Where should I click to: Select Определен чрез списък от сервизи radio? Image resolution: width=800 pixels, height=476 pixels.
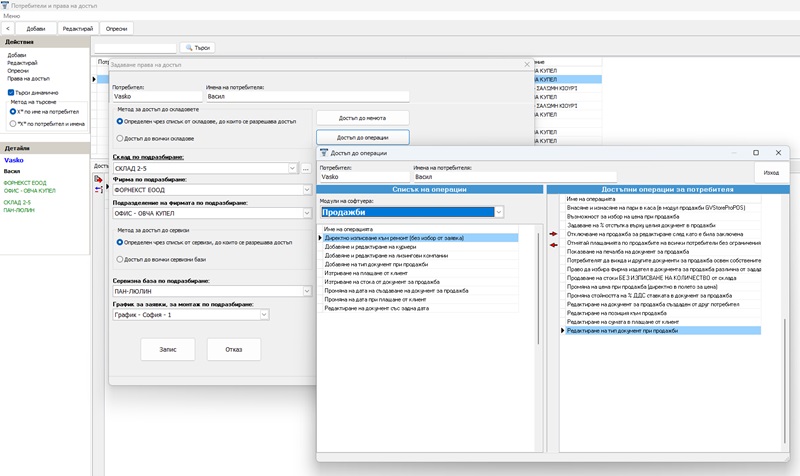click(x=120, y=242)
